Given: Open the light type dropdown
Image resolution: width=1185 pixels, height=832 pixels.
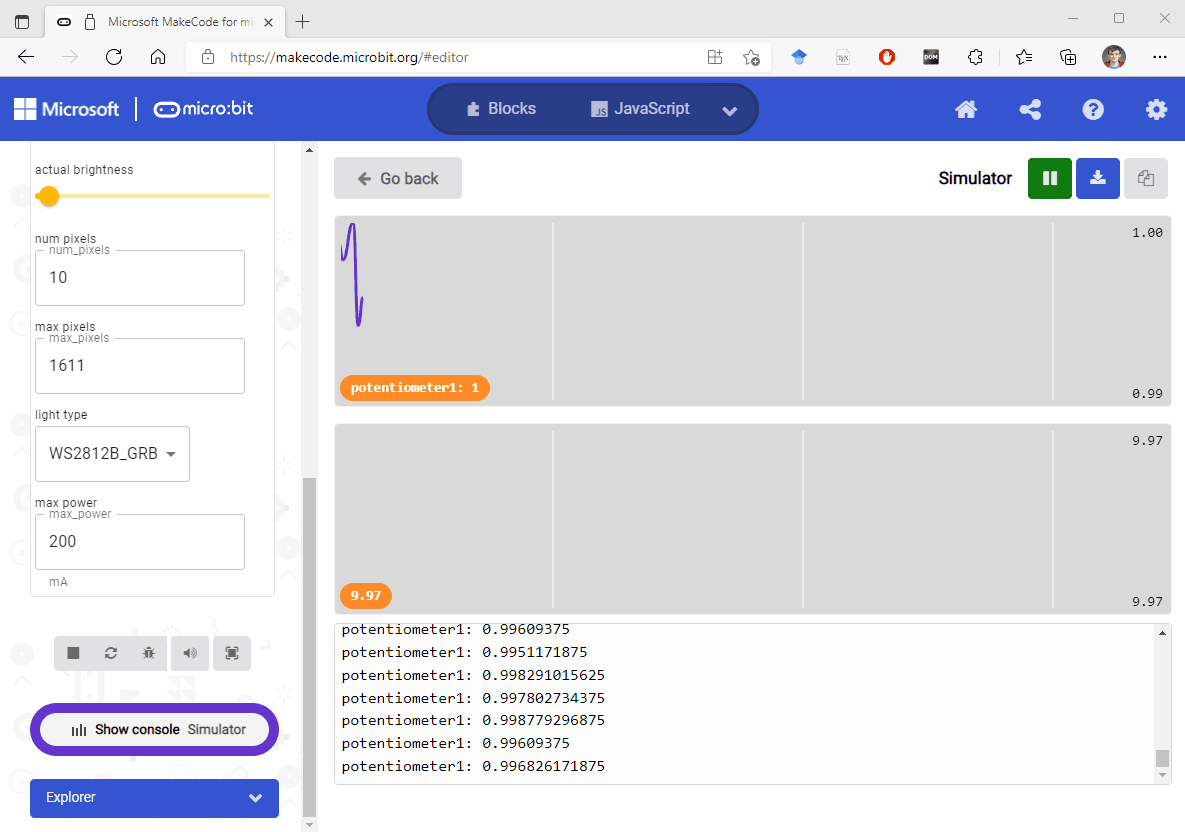Looking at the screenshot, I should pyautogui.click(x=112, y=454).
